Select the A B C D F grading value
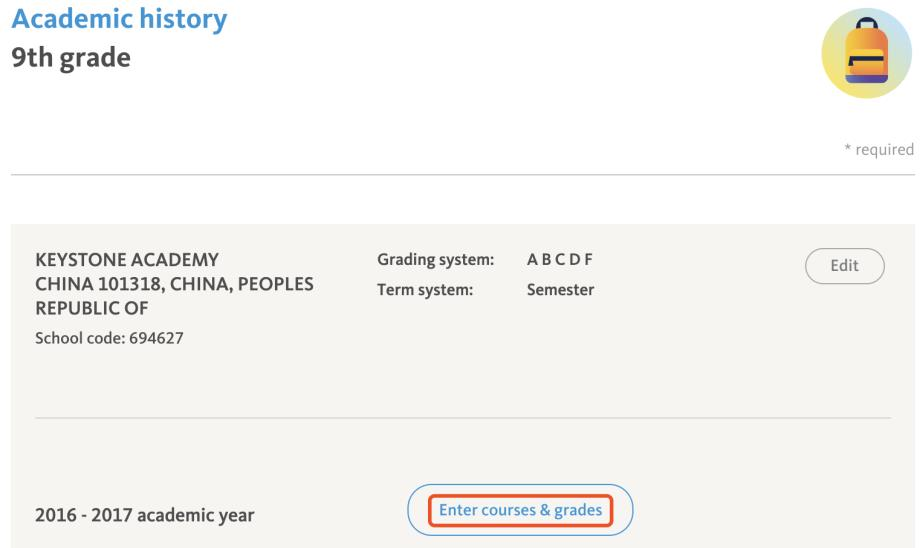 pos(560,261)
